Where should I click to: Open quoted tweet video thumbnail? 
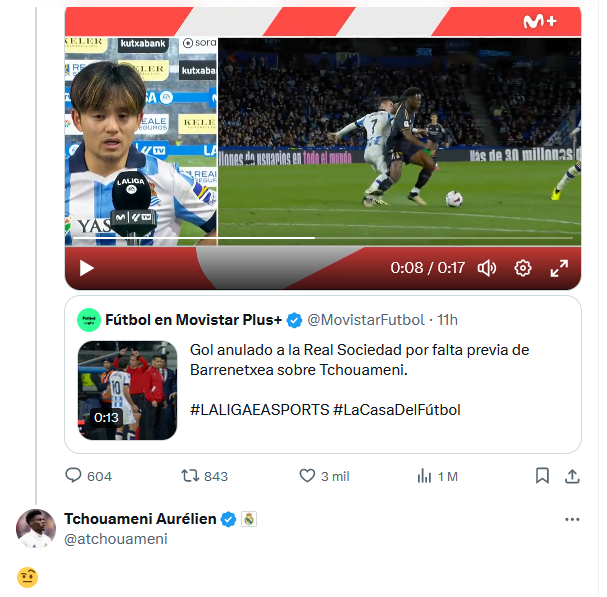coord(127,390)
